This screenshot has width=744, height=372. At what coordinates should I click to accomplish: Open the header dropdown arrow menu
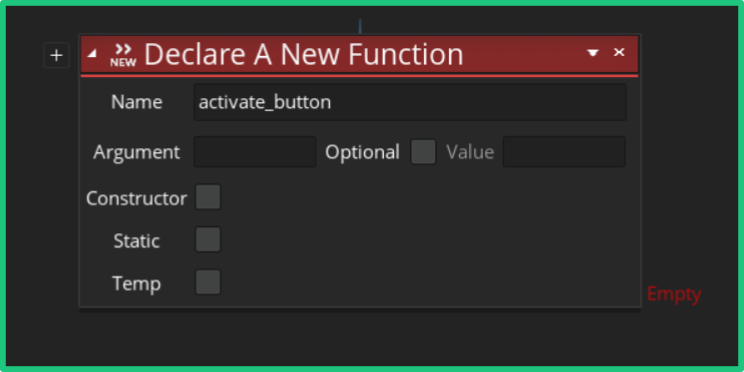[x=593, y=53]
